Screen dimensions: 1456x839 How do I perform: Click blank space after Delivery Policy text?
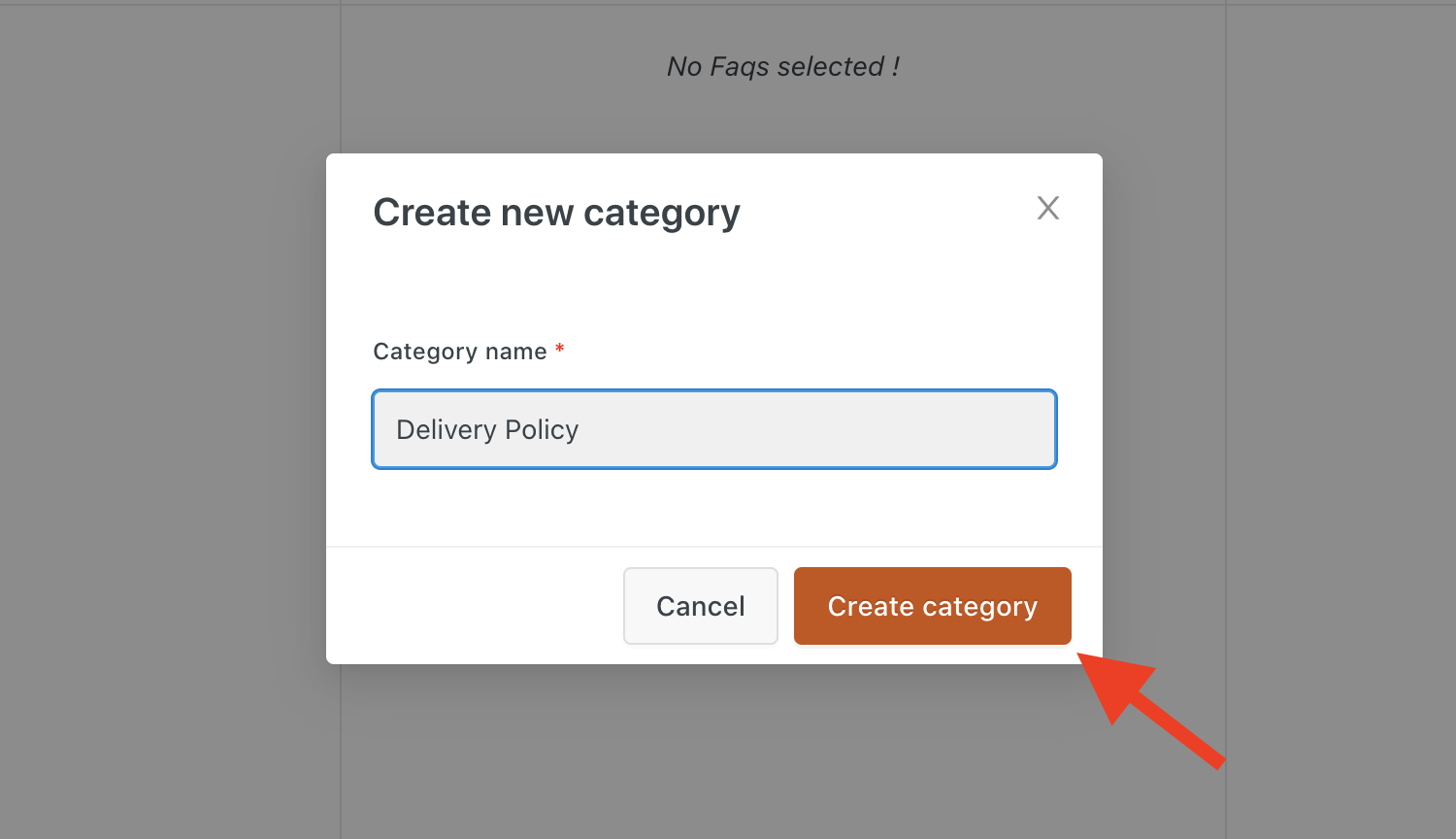click(815, 429)
